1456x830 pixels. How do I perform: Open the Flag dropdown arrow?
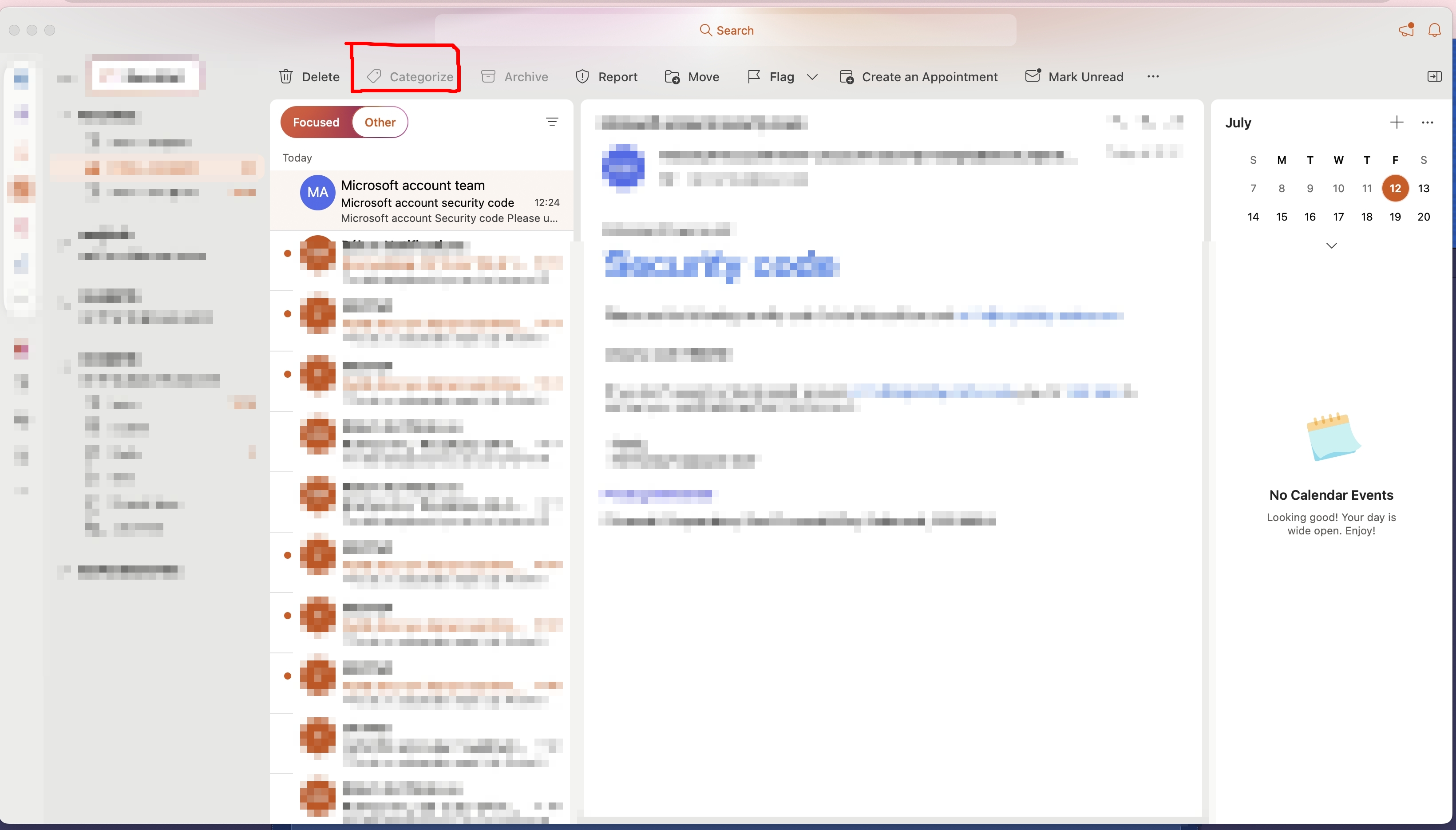[x=812, y=76]
